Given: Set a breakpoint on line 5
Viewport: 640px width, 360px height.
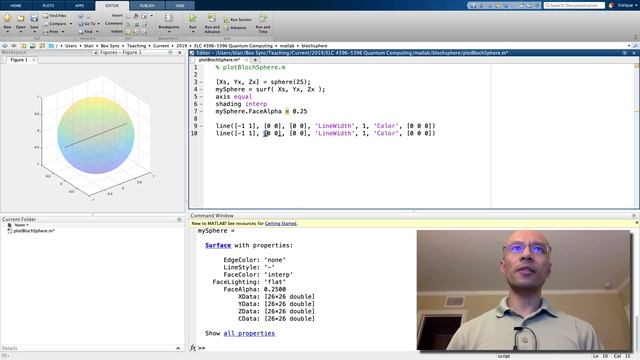Looking at the screenshot, I should (x=201, y=97).
